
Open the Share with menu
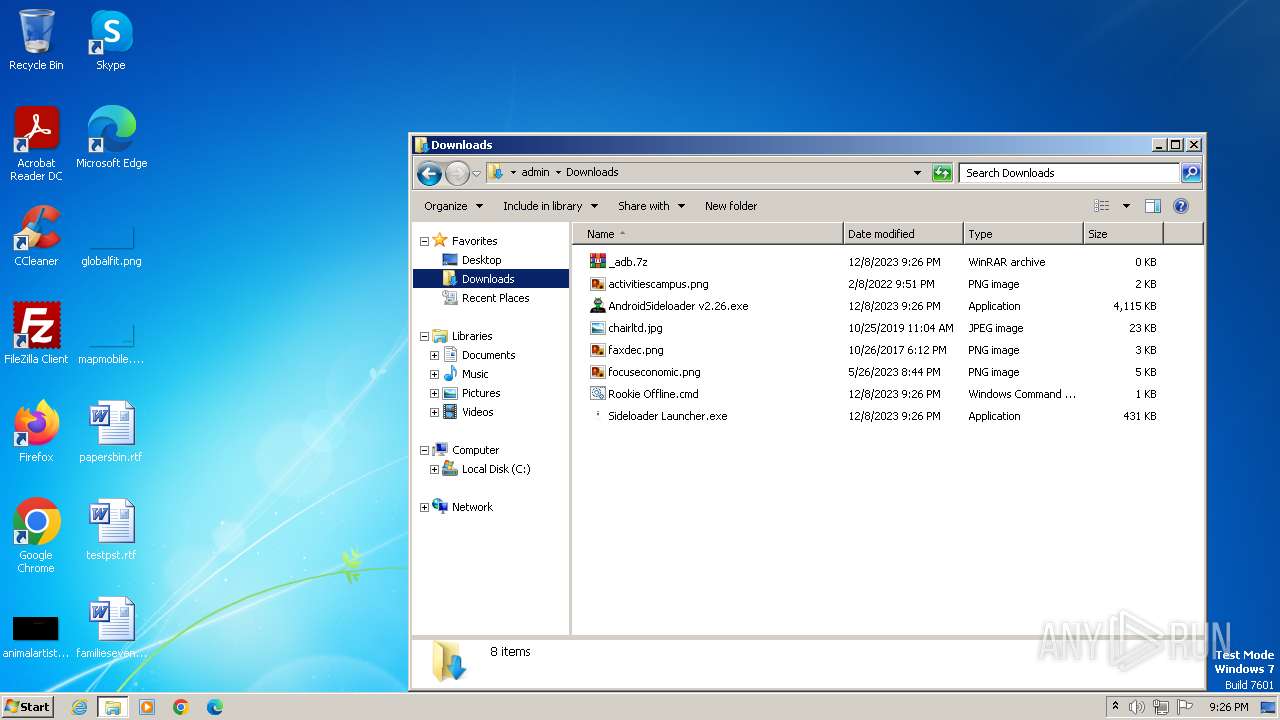(651, 206)
